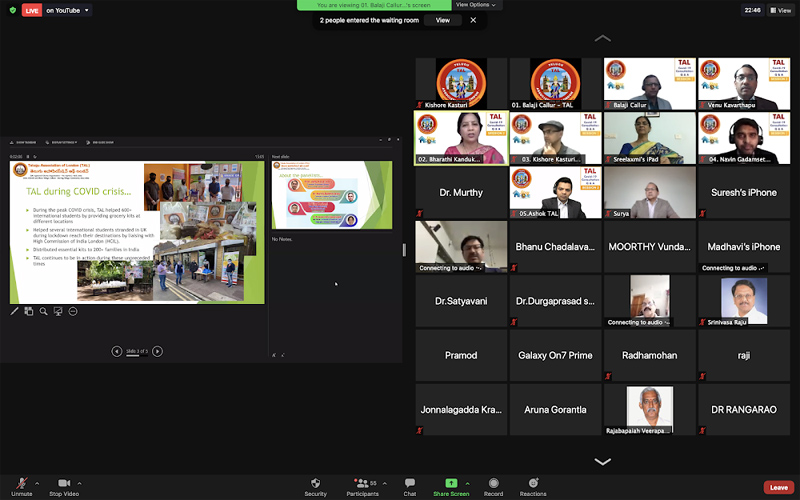Viewport: 800px width, 500px height.
Task: Go to previous slide arrow
Action: 117,351
